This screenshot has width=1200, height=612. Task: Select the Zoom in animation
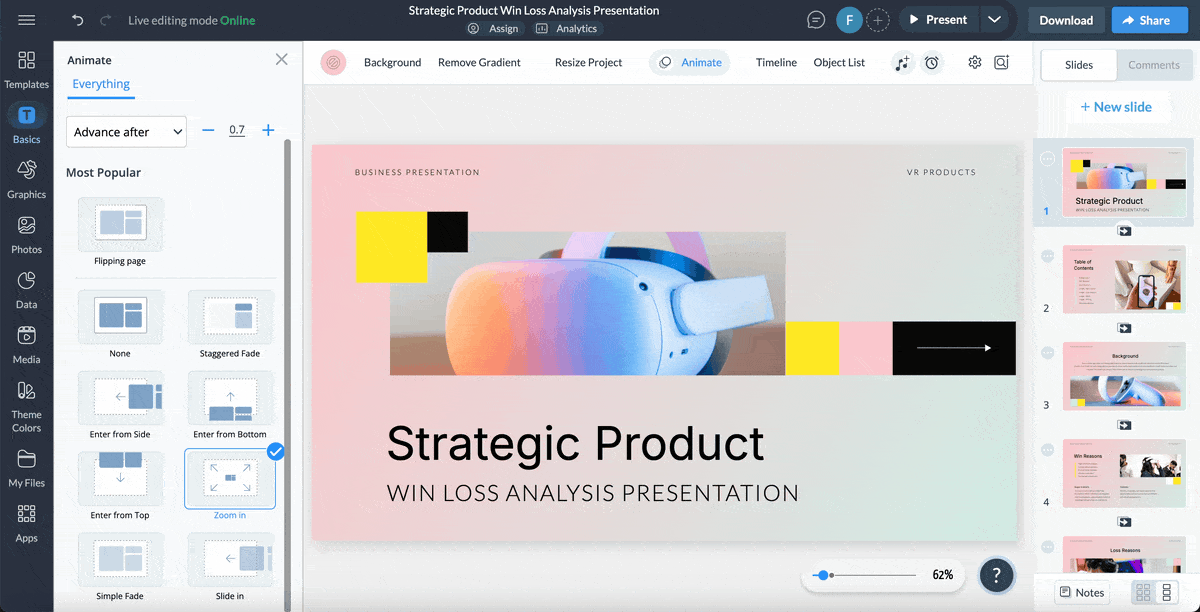(x=230, y=479)
